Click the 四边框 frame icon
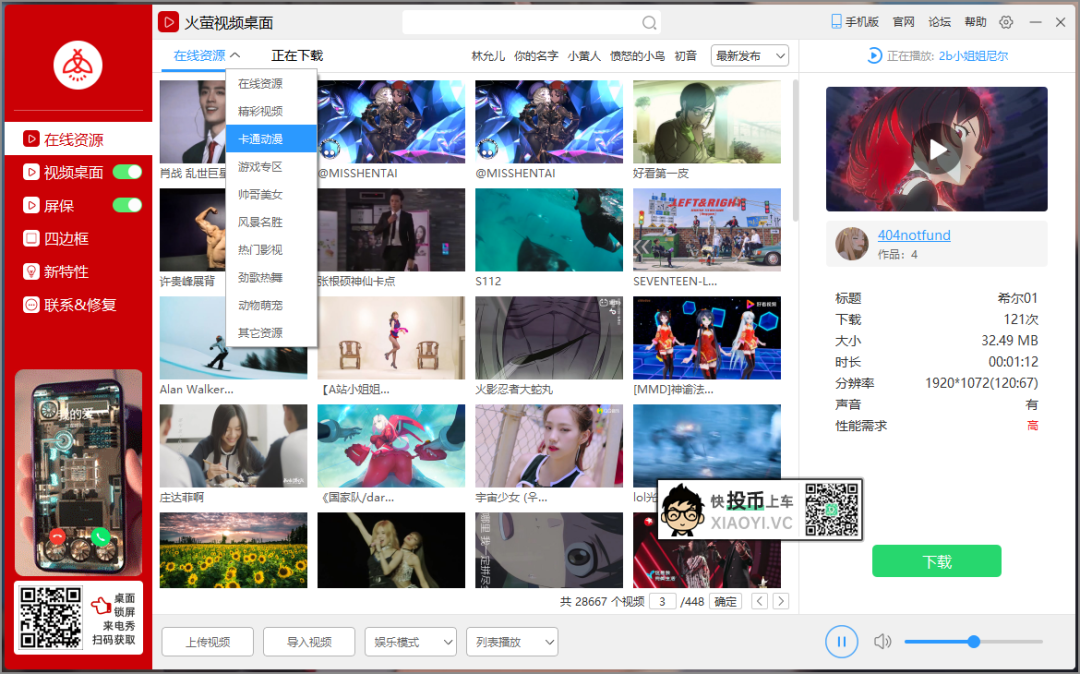Image resolution: width=1080 pixels, height=674 pixels. point(31,238)
